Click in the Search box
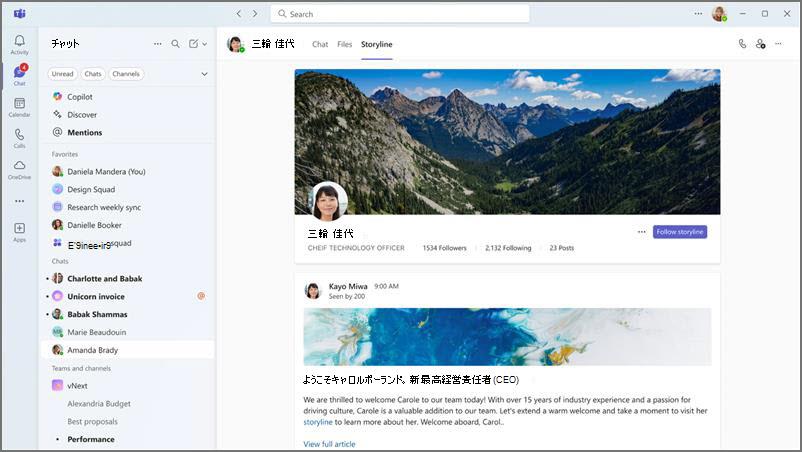 pyautogui.click(x=400, y=14)
